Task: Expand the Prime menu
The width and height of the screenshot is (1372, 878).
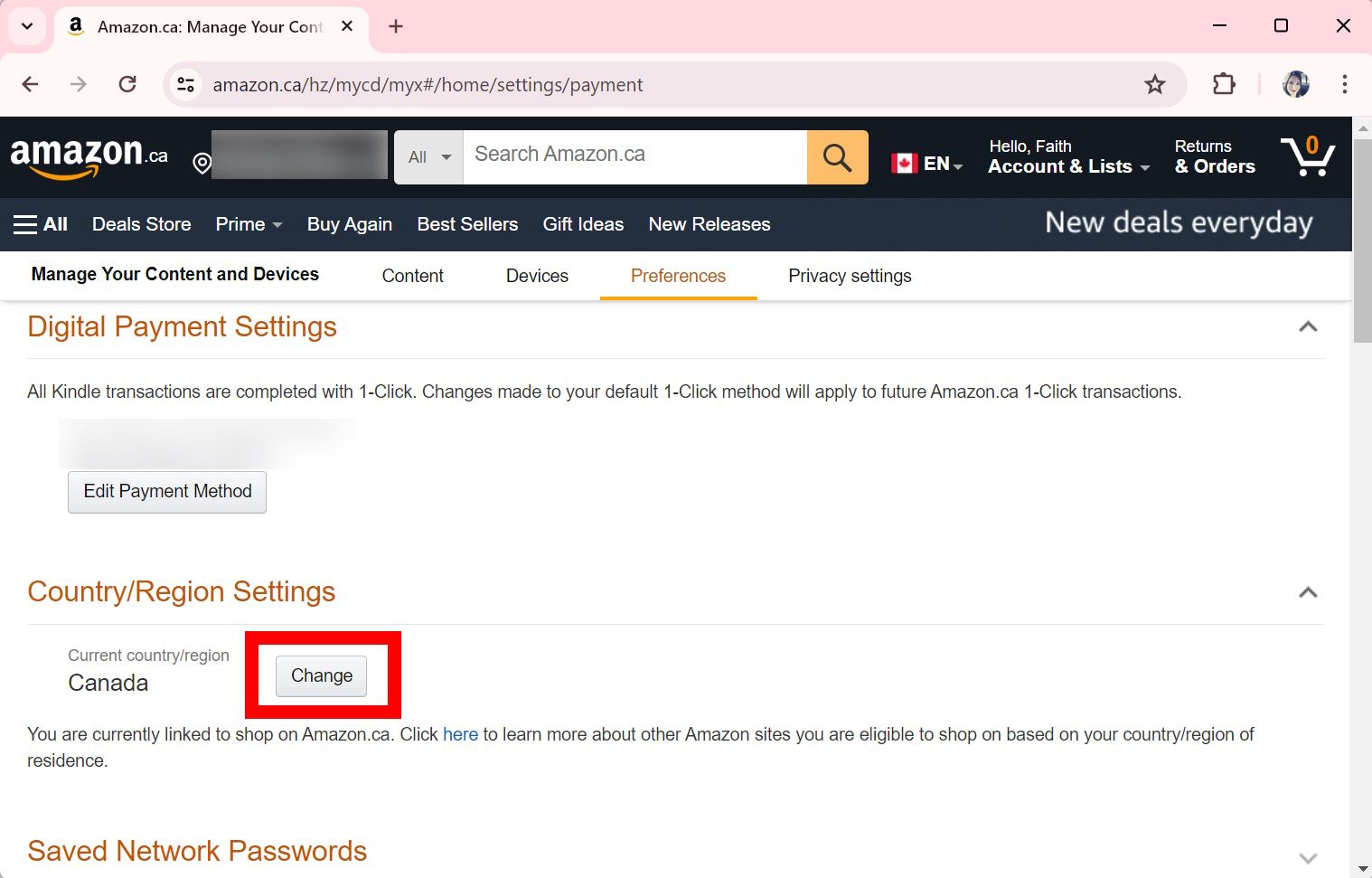Action: click(248, 223)
